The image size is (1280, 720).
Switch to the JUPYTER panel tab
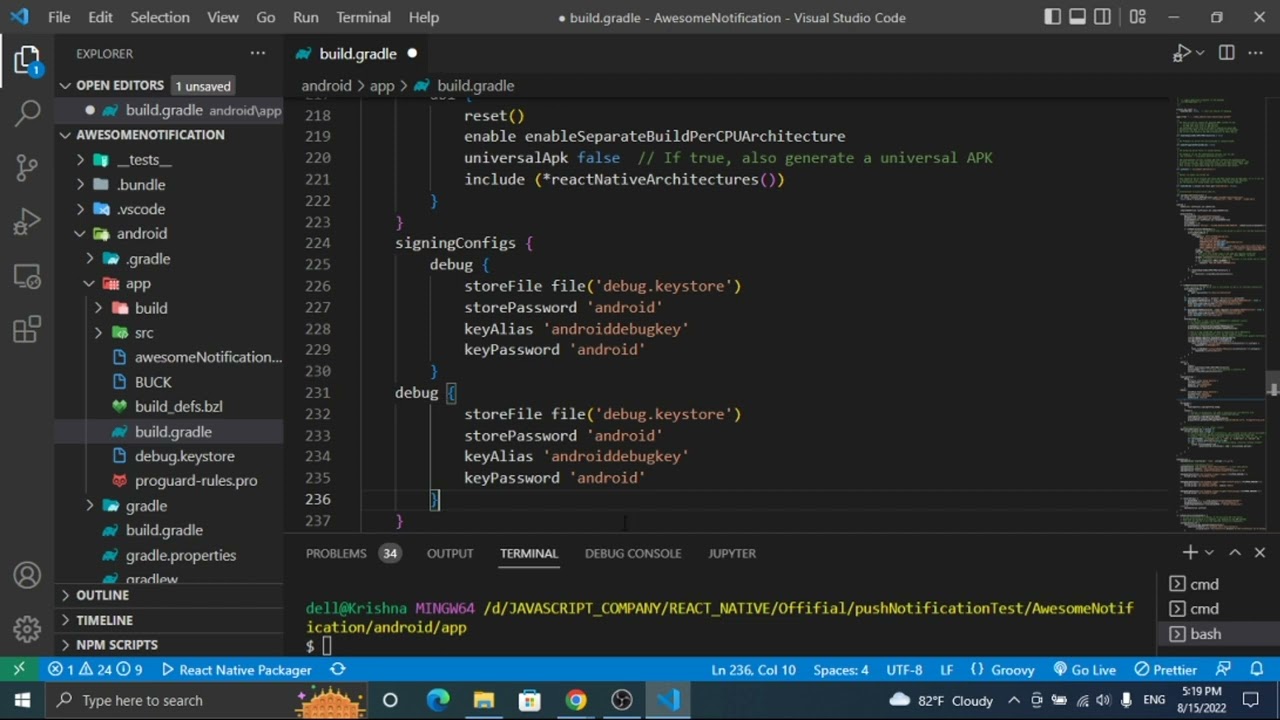click(x=732, y=553)
